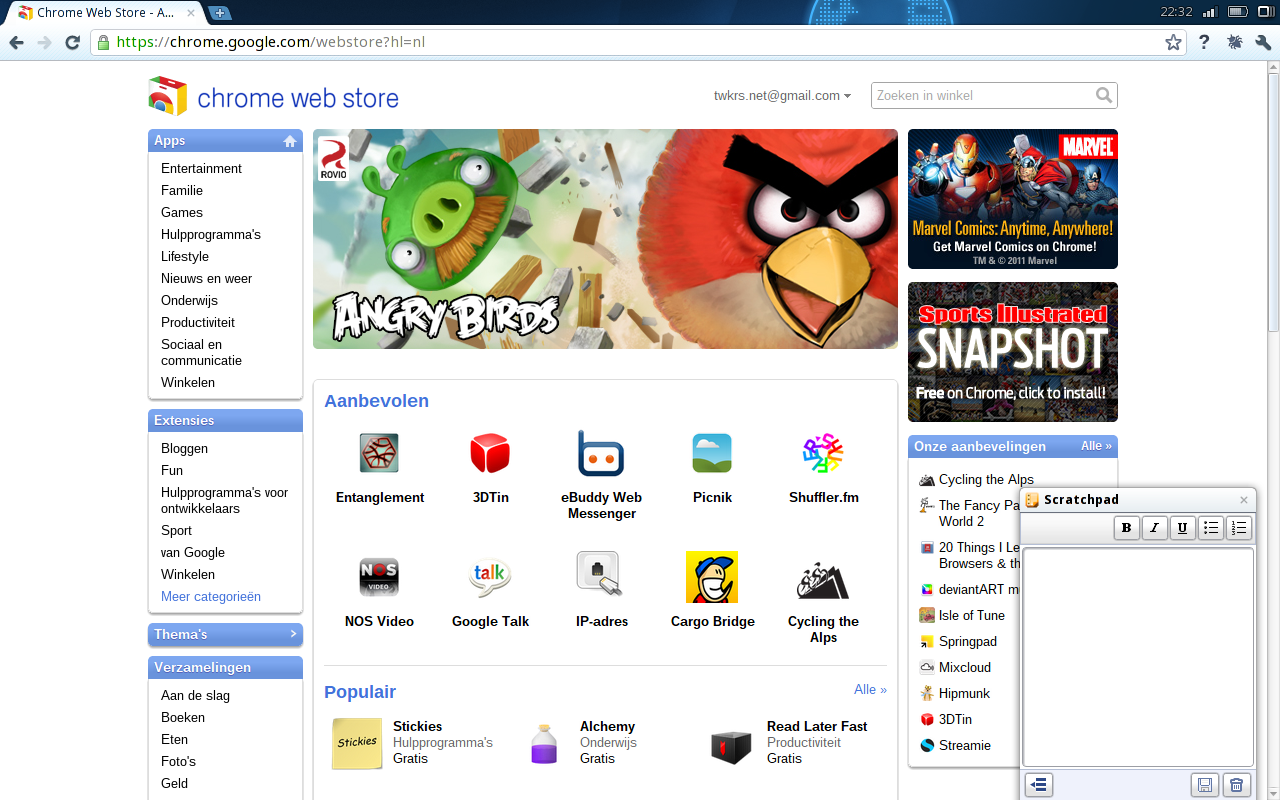This screenshot has width=1280, height=800.
Task: Choose the Productiviteit apps category
Action: [x=198, y=322]
